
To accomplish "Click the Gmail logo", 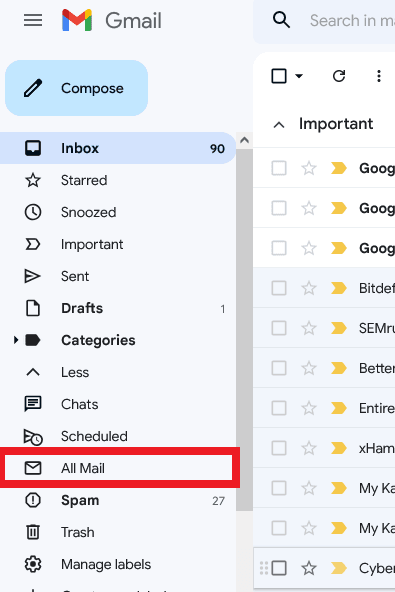I will pos(112,20).
